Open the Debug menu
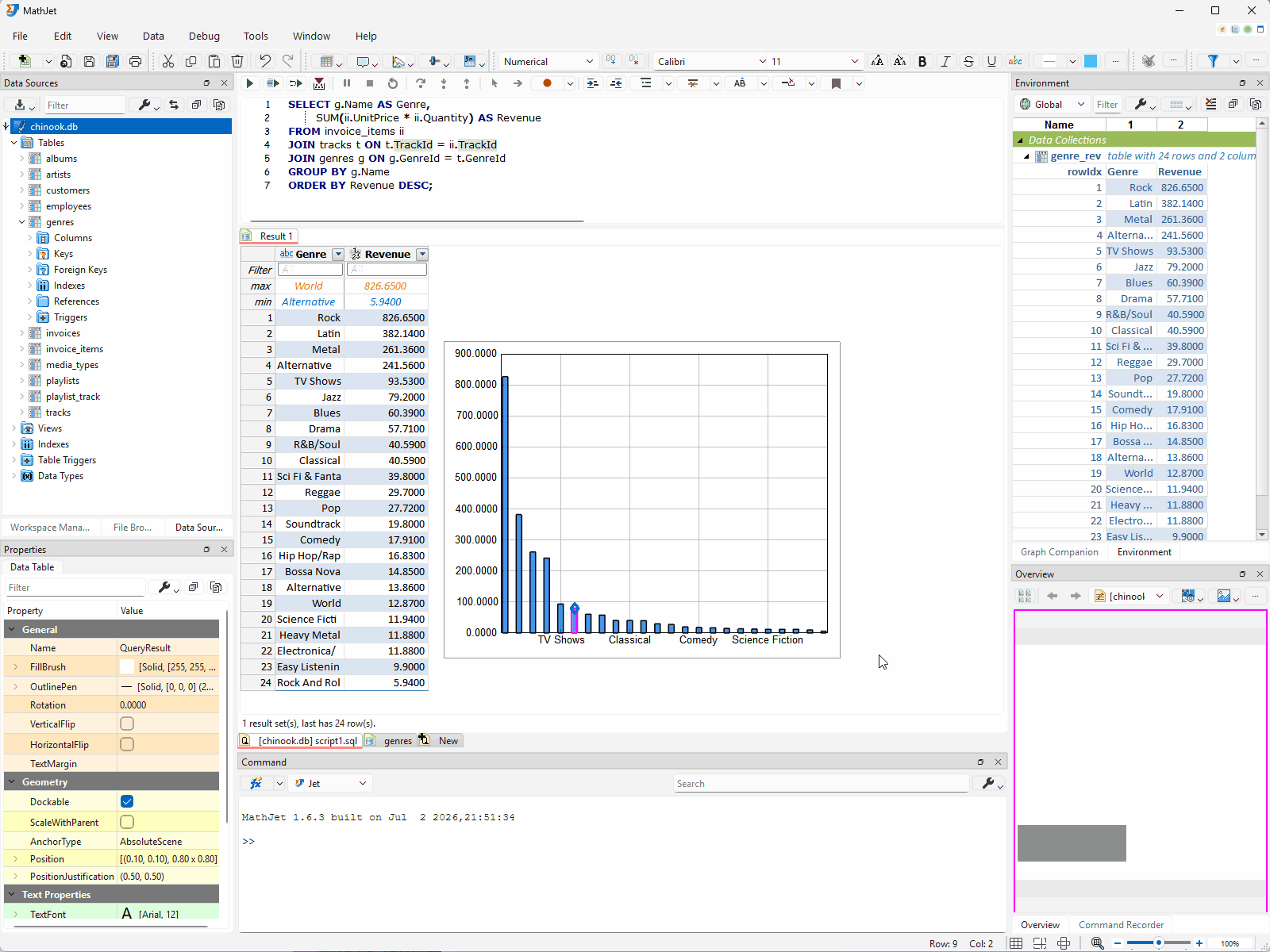 click(x=204, y=36)
